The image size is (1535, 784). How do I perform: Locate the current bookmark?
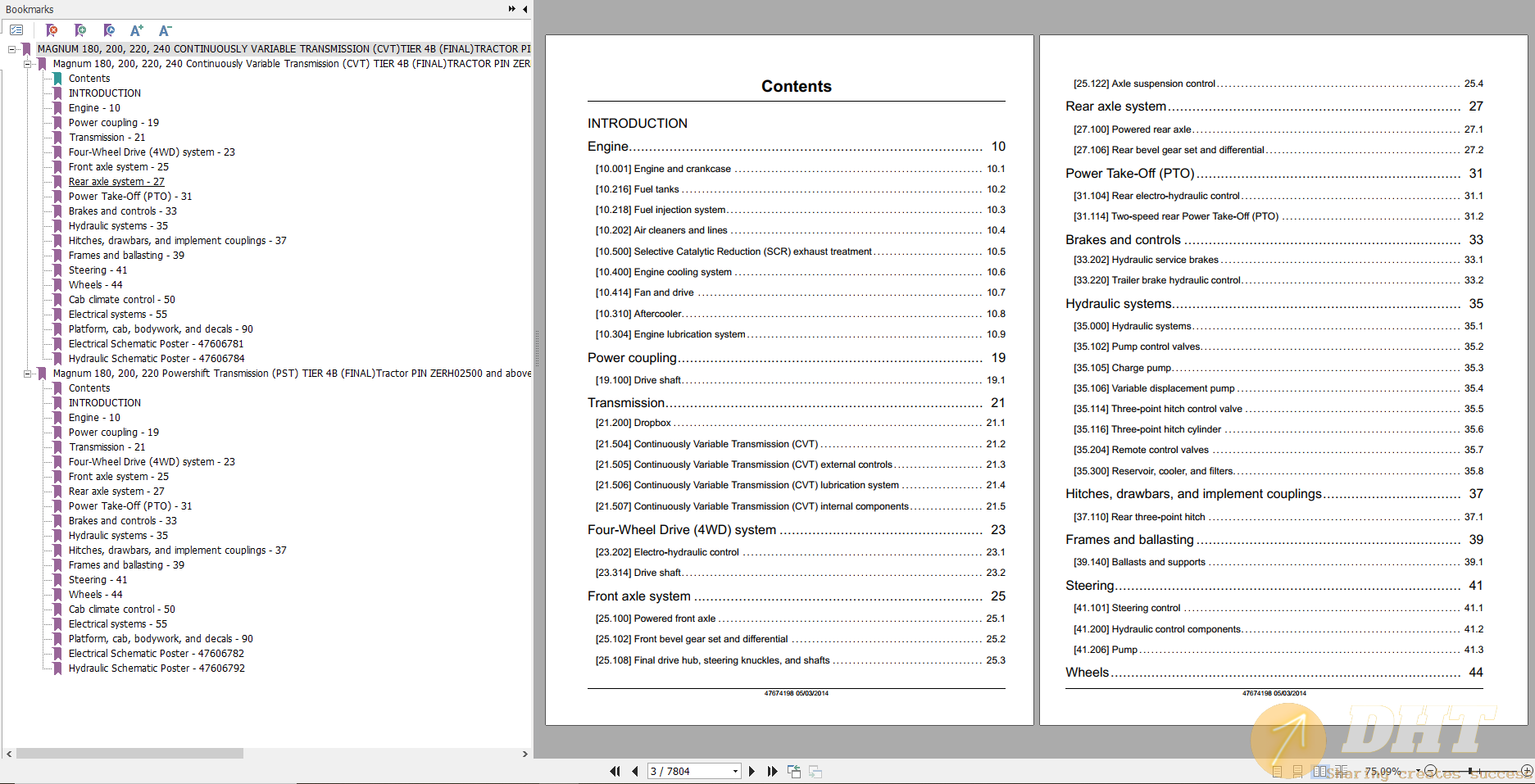pyautogui.click(x=109, y=30)
